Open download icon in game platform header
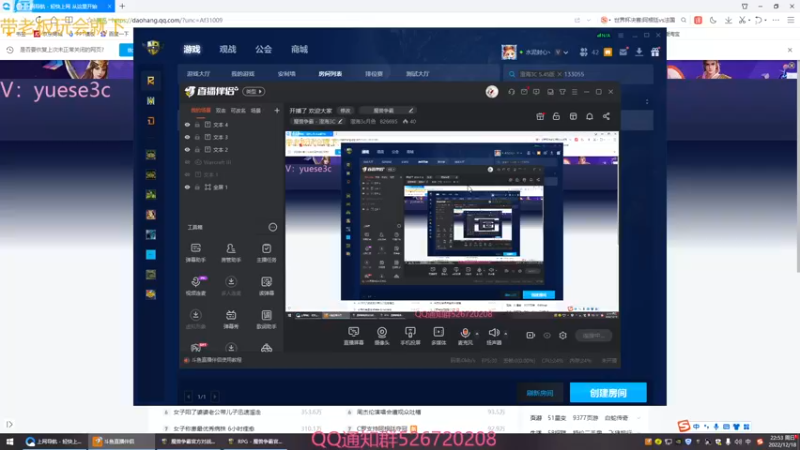Viewport: 800px width, 450px height. click(639, 52)
